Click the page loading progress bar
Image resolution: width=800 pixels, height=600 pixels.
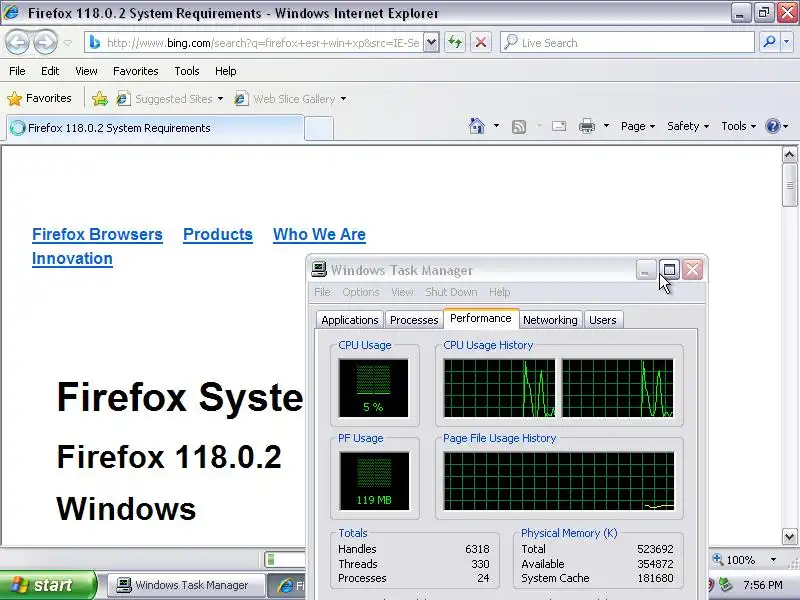pos(285,560)
